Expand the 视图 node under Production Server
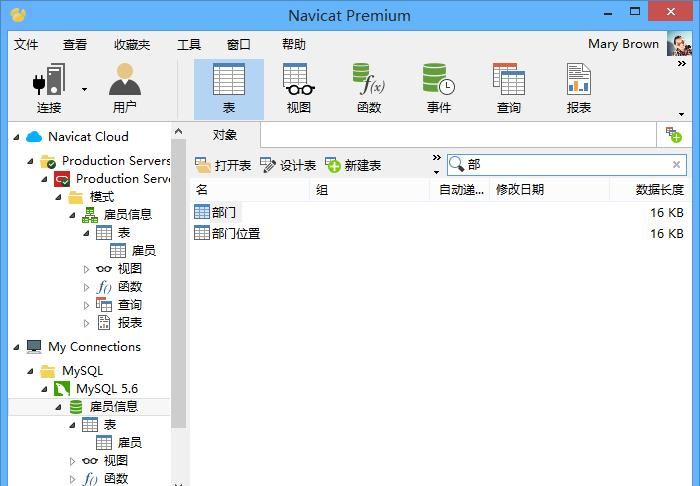 pyautogui.click(x=87, y=269)
